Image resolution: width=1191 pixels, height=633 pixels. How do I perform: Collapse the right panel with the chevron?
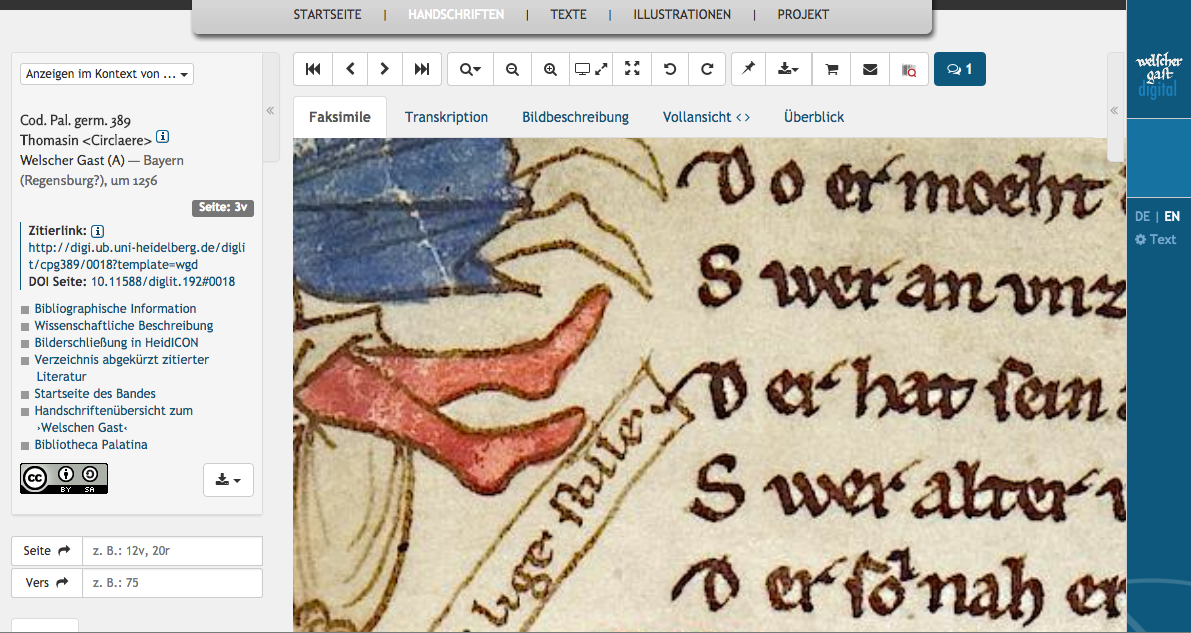tap(1114, 110)
